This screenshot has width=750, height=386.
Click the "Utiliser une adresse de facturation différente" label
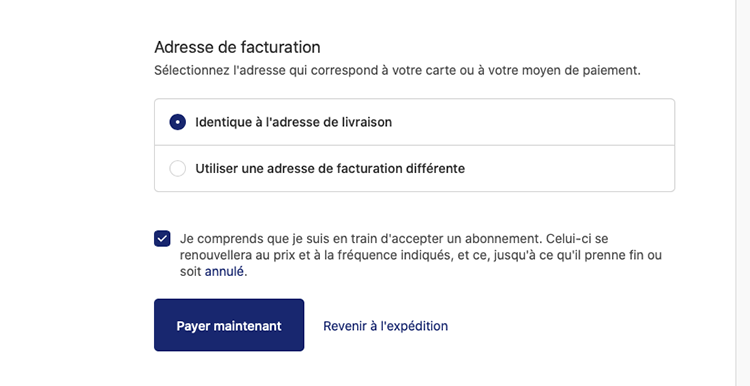point(330,169)
